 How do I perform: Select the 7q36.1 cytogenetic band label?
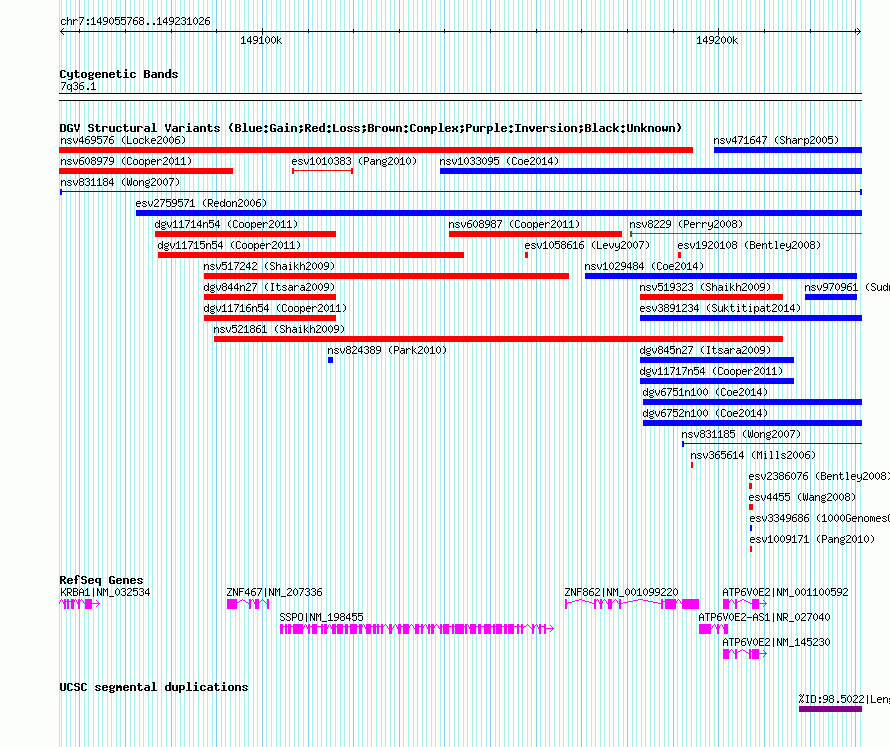78,86
